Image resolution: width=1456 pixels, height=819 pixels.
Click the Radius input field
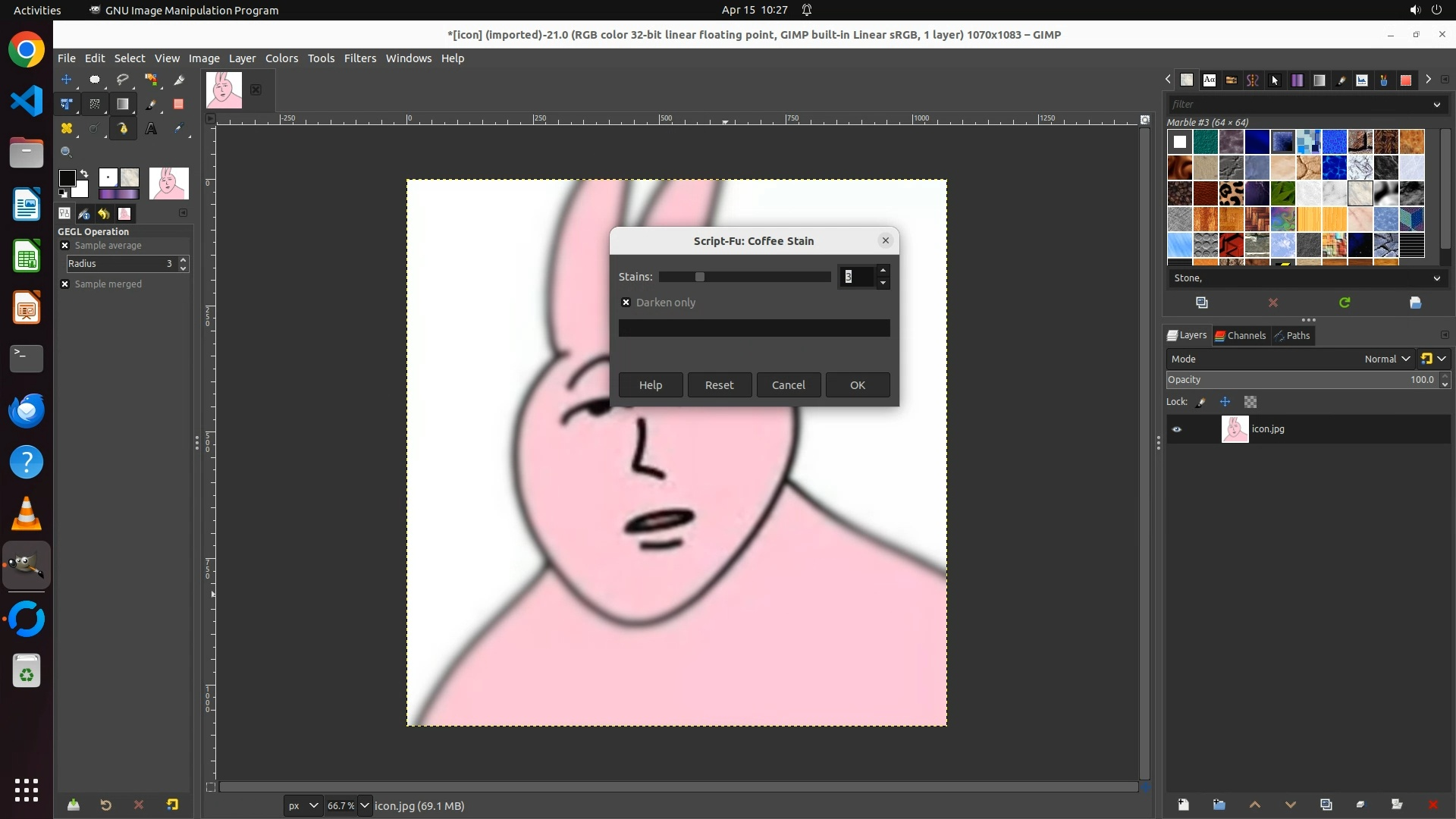click(x=120, y=264)
